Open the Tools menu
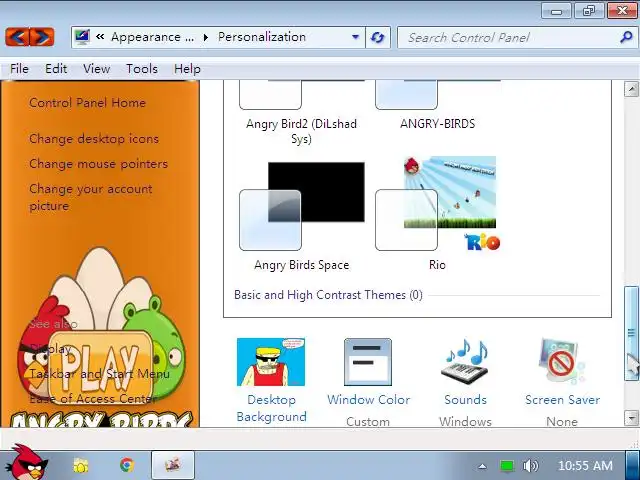640x480 pixels. click(x=142, y=69)
